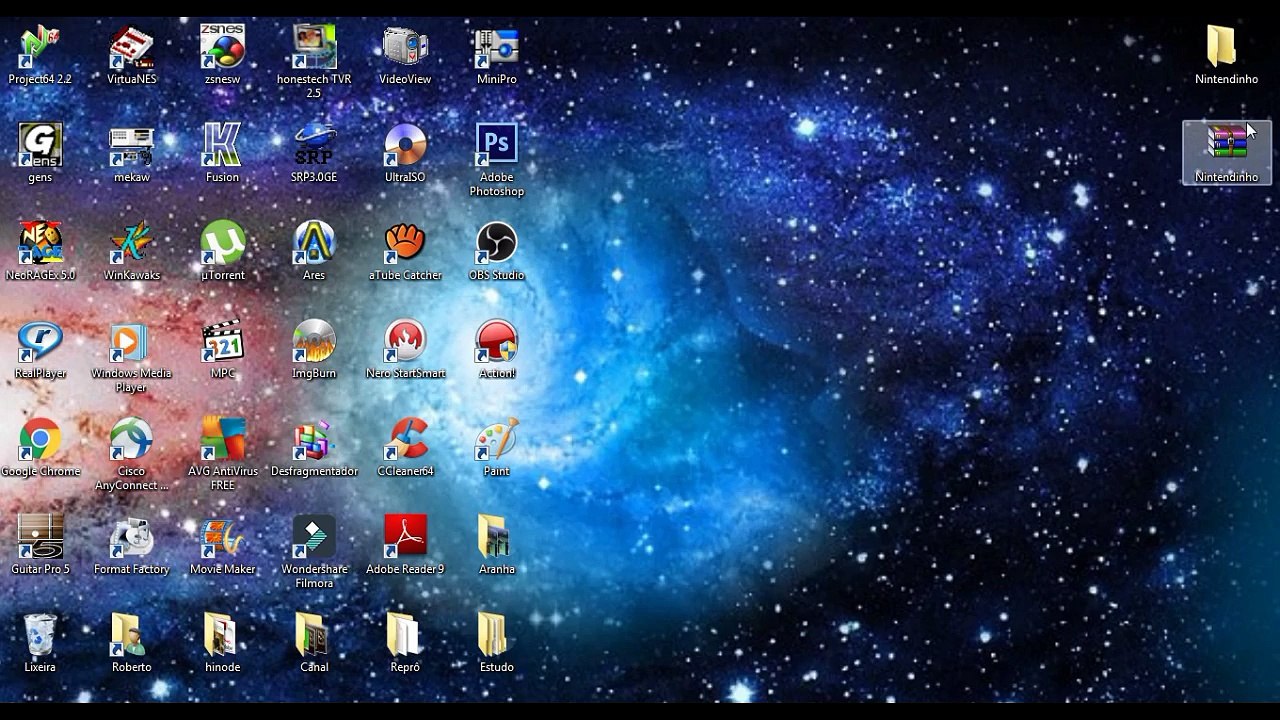Click the Nintendinho WinRAR archive
Viewport: 1280px width, 720px height.
(x=1226, y=144)
